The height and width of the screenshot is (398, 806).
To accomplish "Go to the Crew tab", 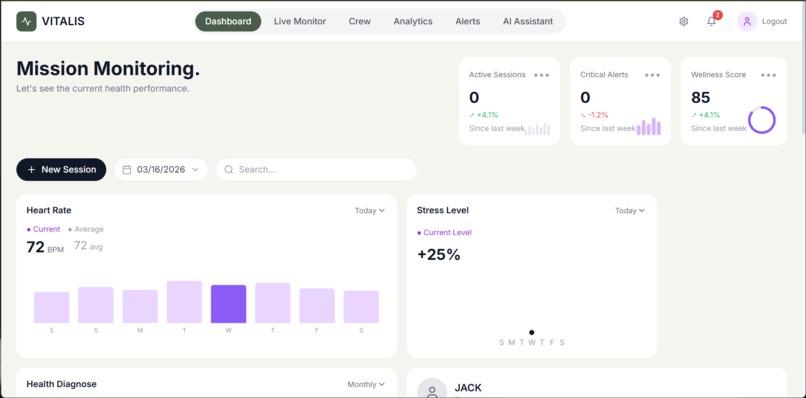I will (x=359, y=22).
